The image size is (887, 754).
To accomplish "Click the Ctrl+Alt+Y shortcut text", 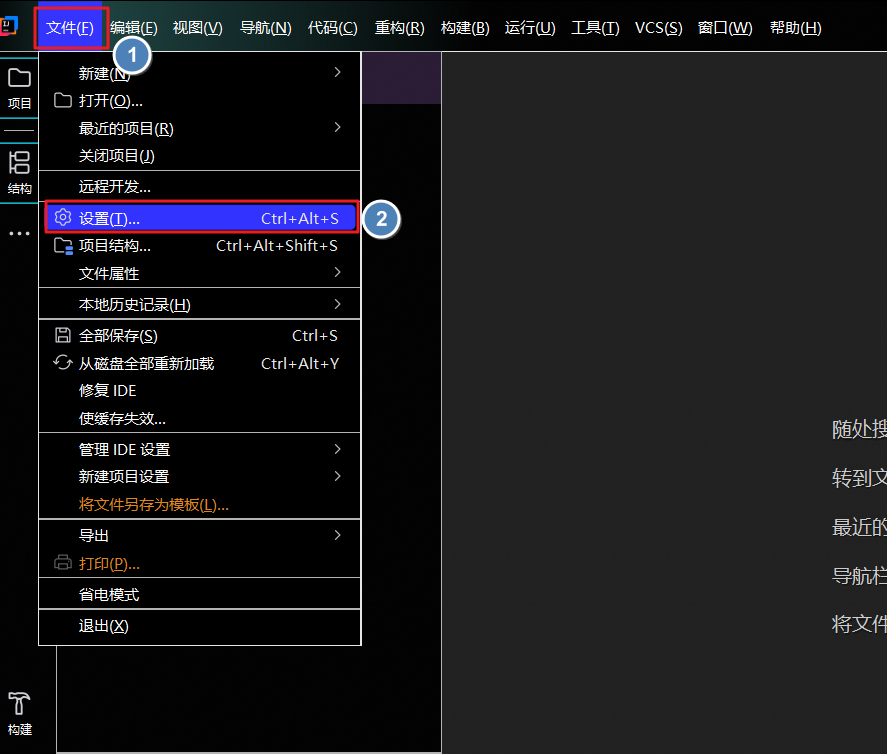I will coord(300,364).
